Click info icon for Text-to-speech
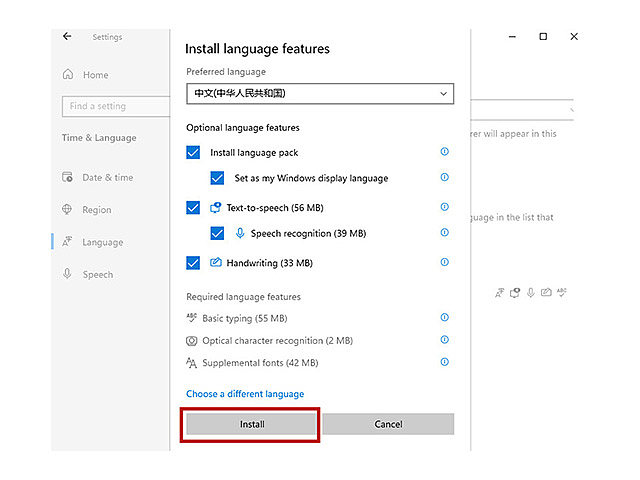Viewport: 640px width, 480px height. 444,207
